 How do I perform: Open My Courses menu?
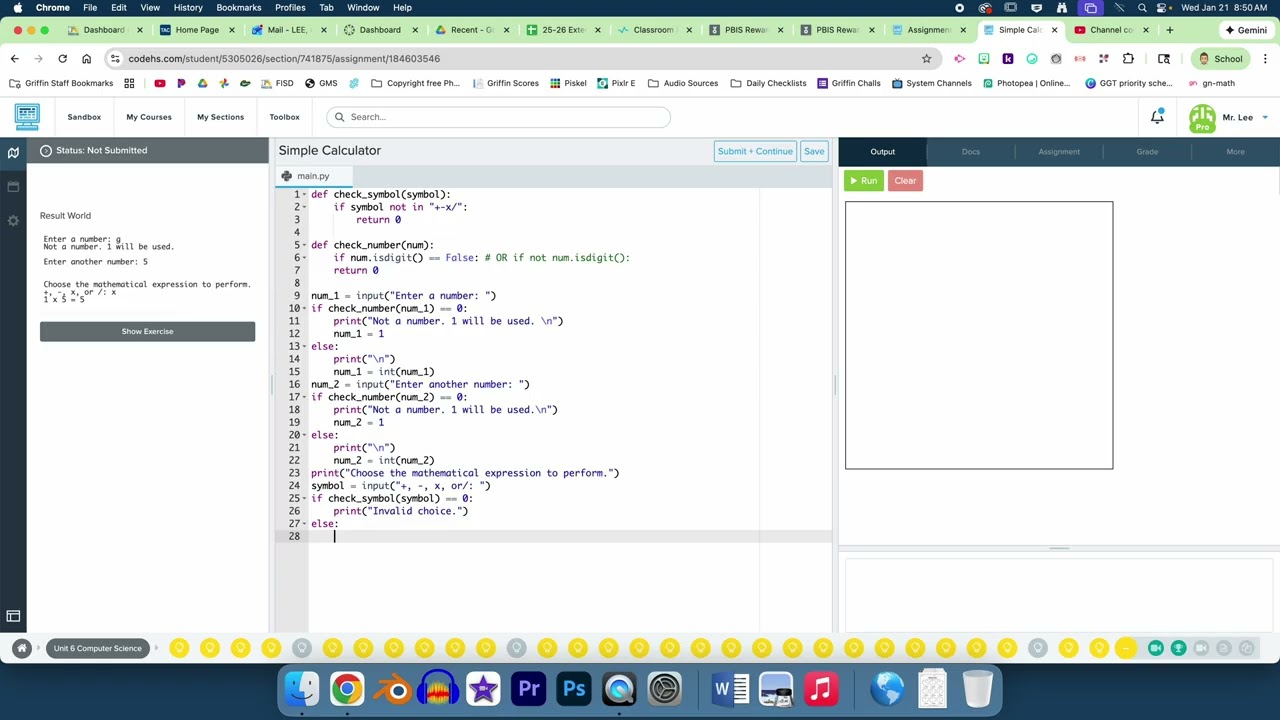tap(149, 117)
